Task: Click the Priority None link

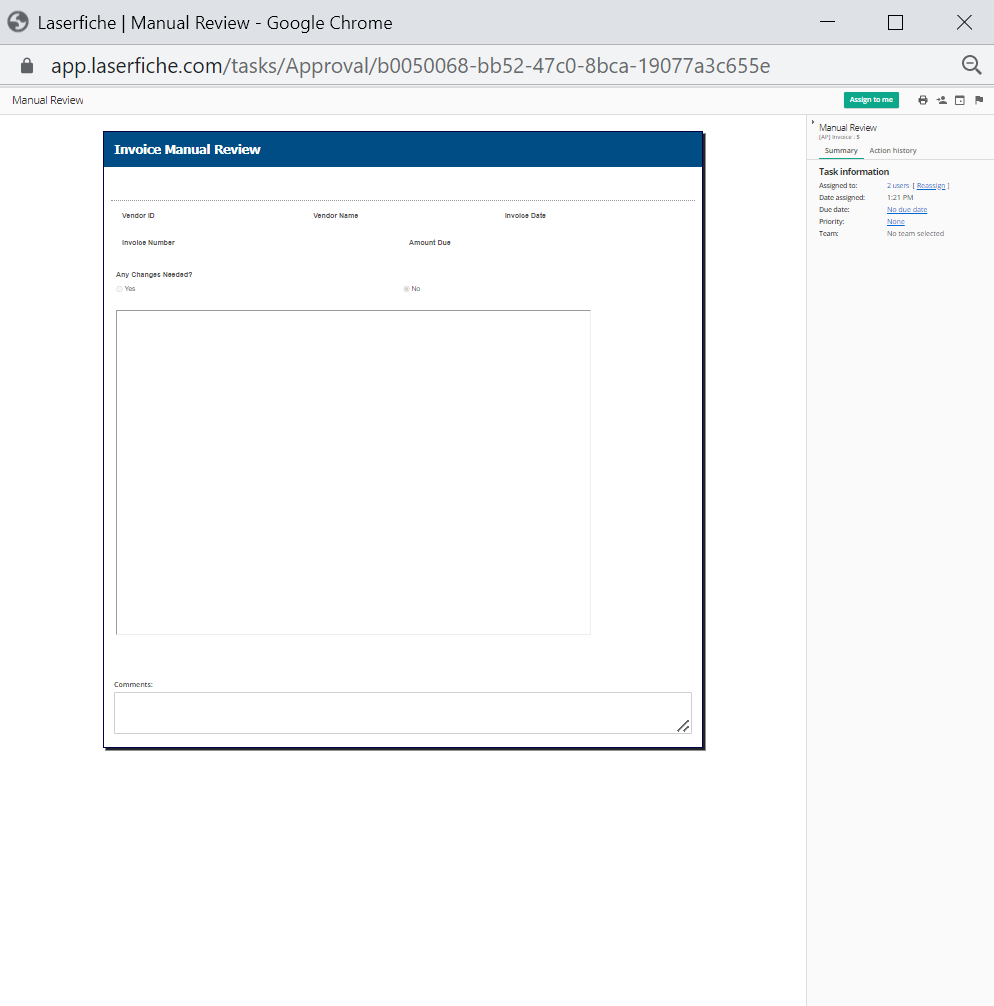Action: (895, 221)
